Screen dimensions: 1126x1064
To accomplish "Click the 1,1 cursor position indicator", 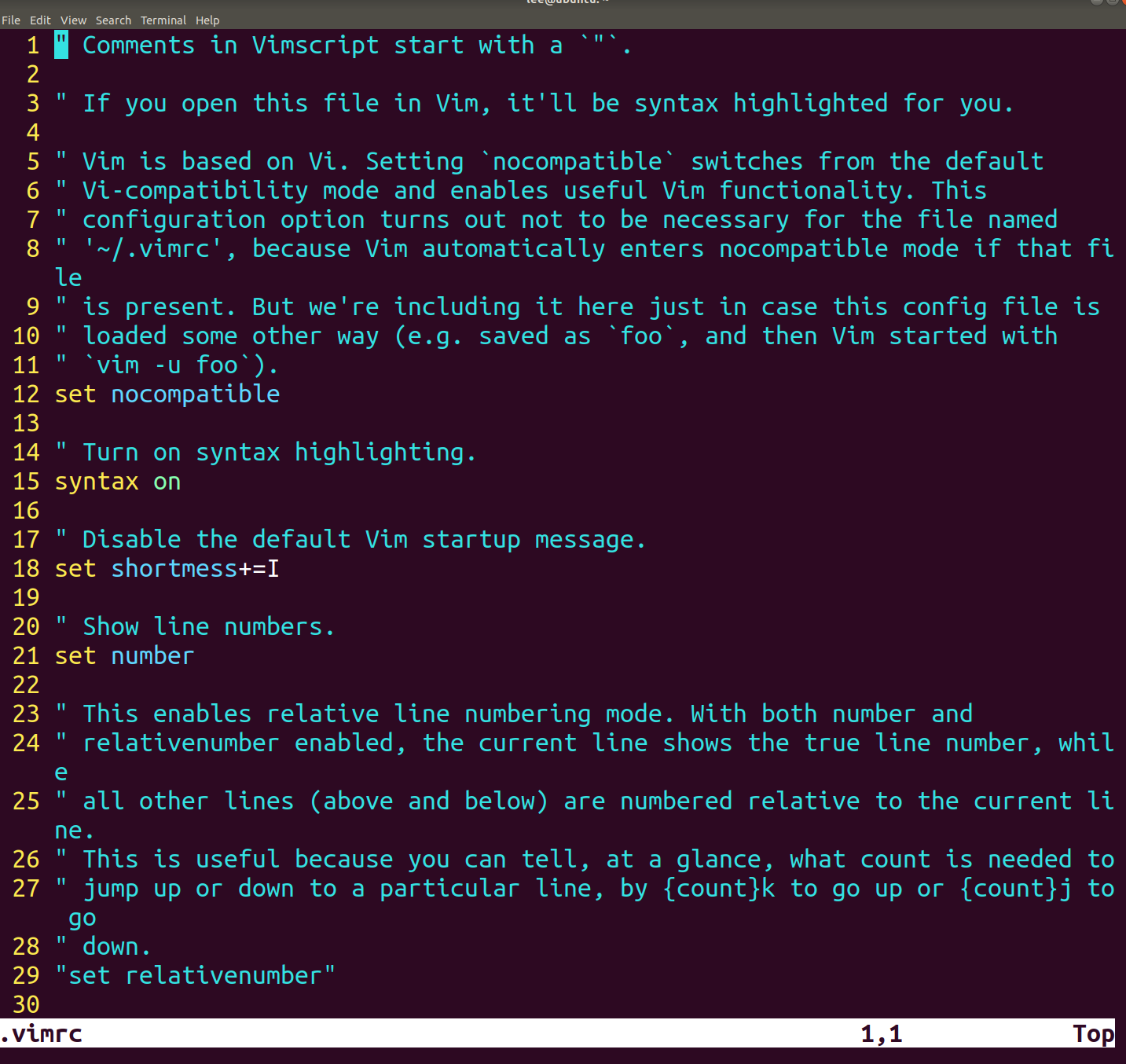I will 882,1033.
